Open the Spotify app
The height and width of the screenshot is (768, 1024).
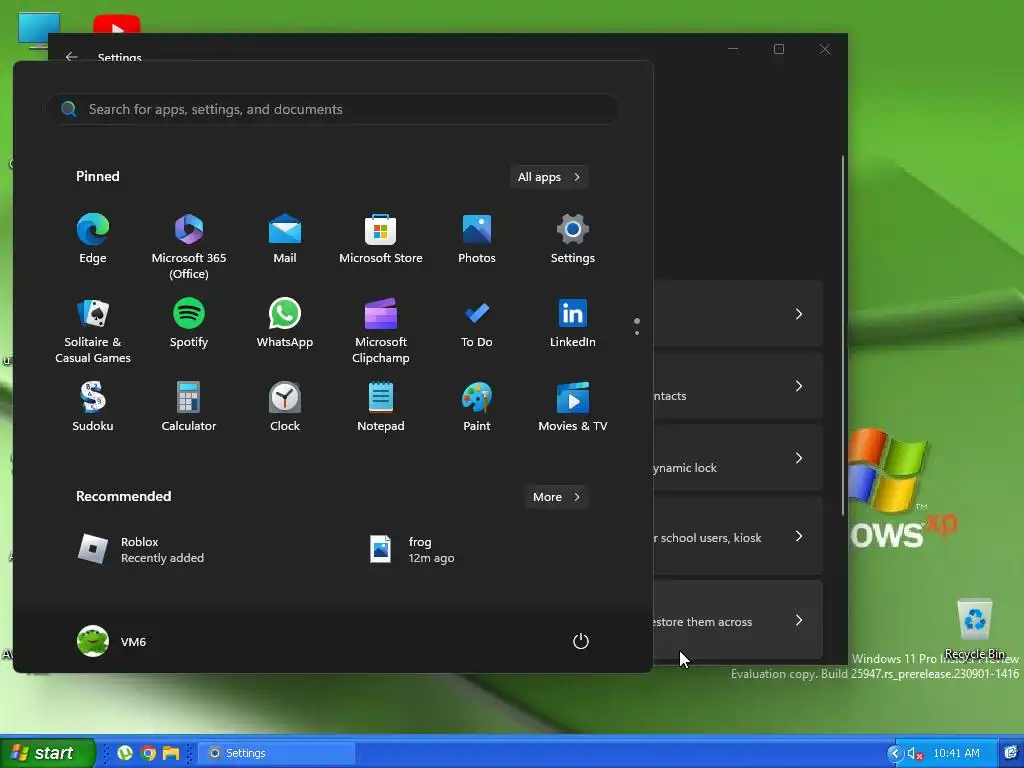click(x=189, y=323)
